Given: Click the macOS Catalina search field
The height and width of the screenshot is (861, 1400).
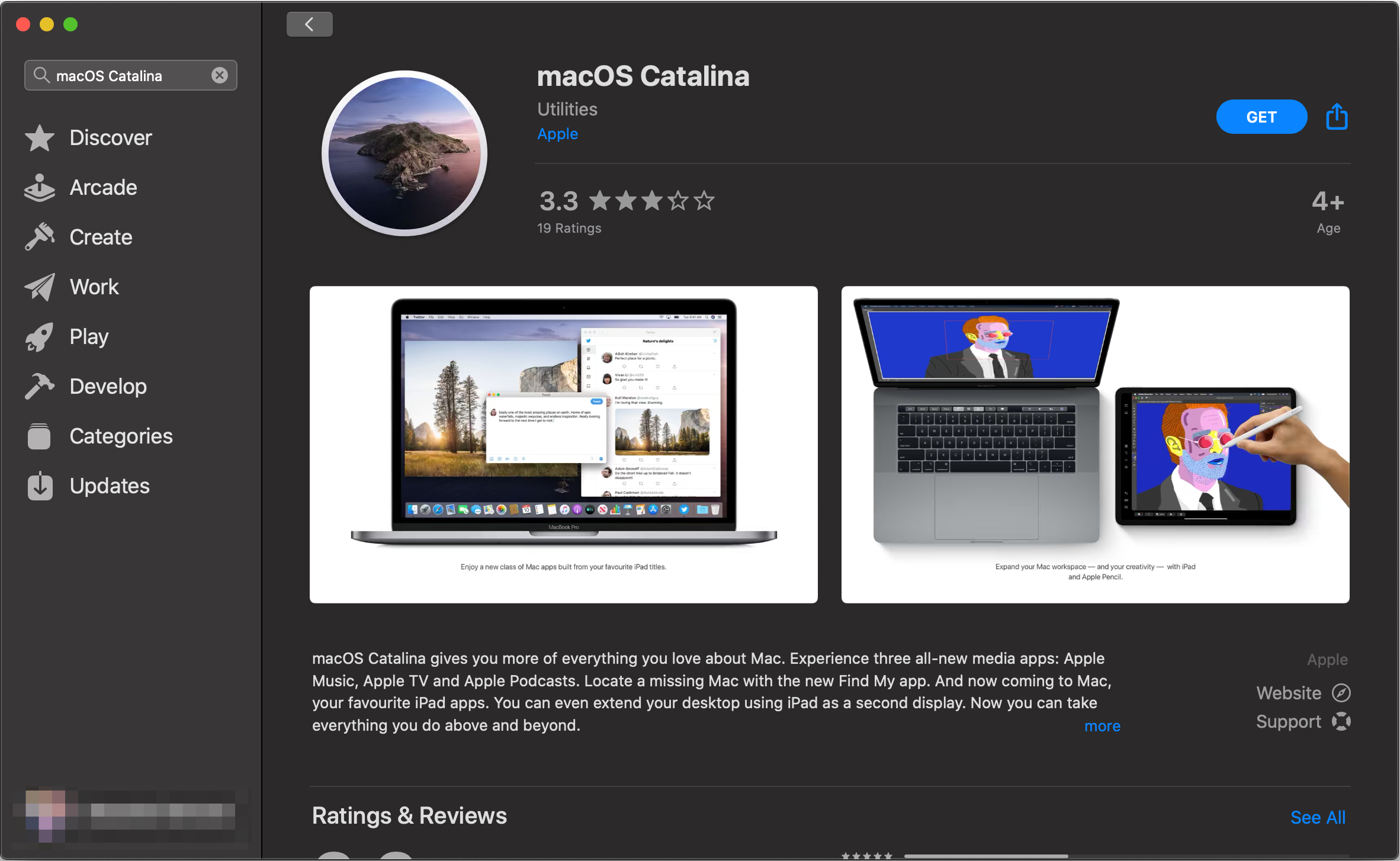Looking at the screenshot, I should coord(131,75).
